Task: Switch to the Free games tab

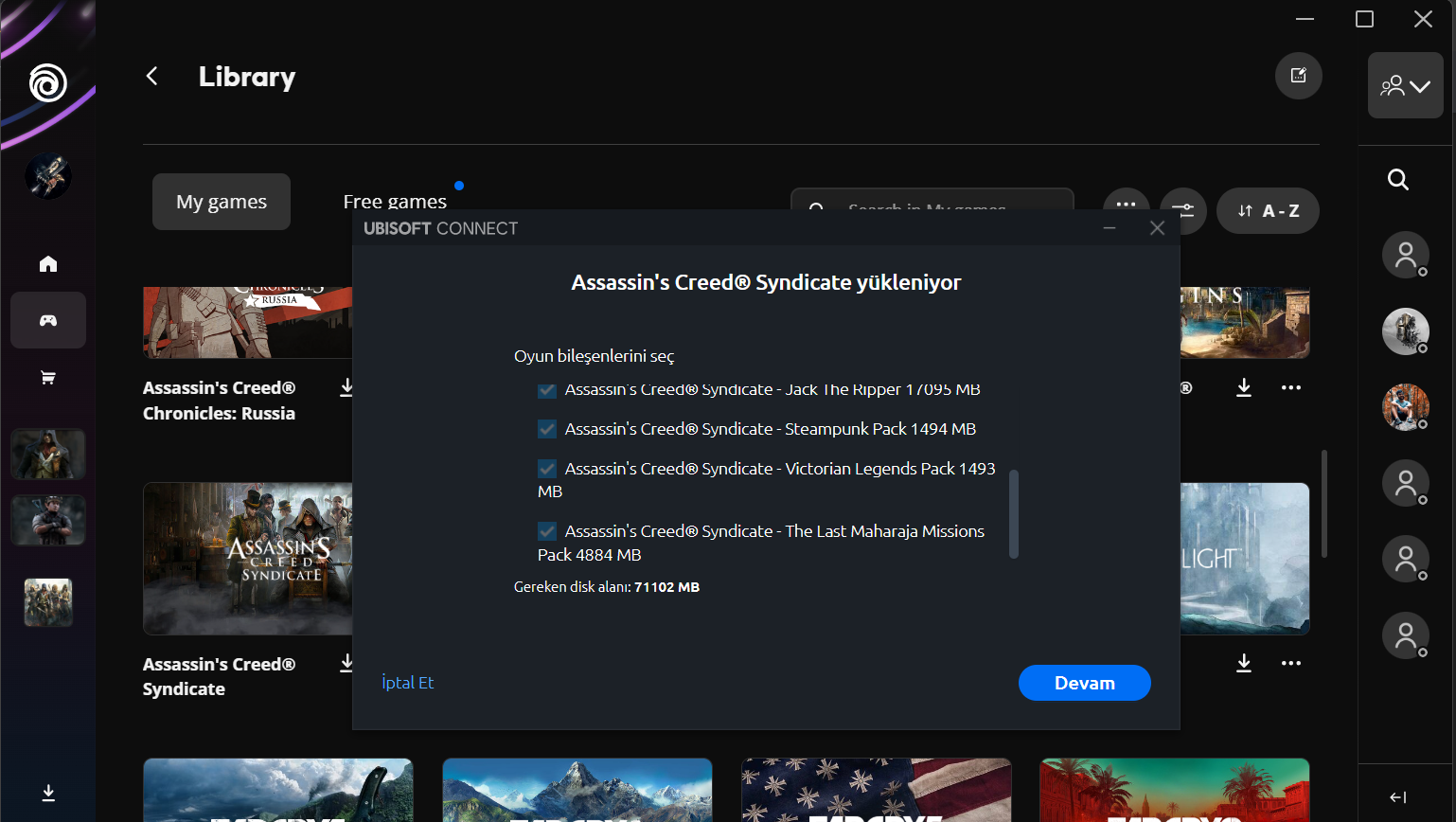Action: pyautogui.click(x=395, y=202)
